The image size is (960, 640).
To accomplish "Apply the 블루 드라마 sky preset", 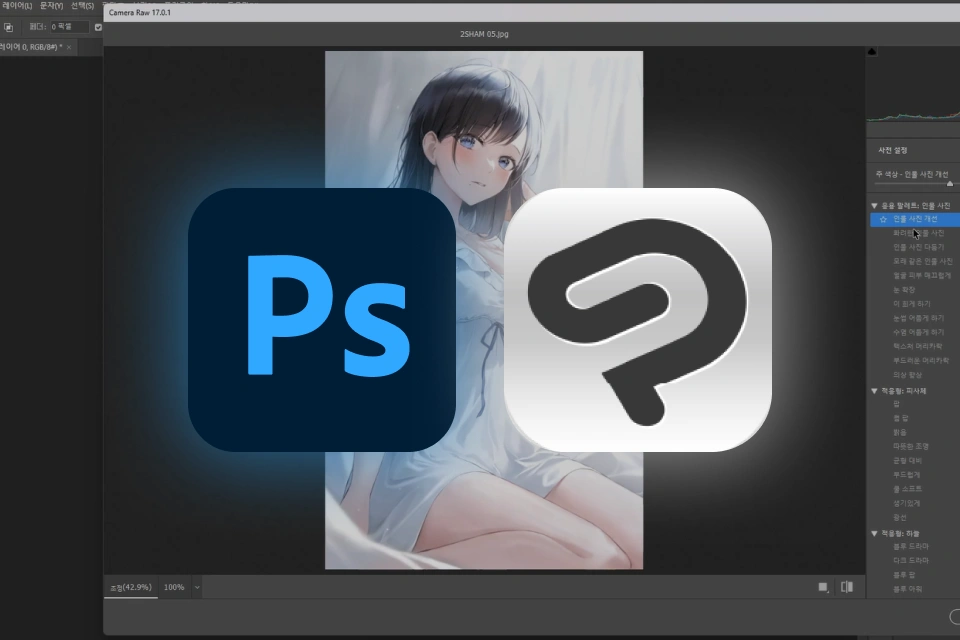I will pos(911,546).
